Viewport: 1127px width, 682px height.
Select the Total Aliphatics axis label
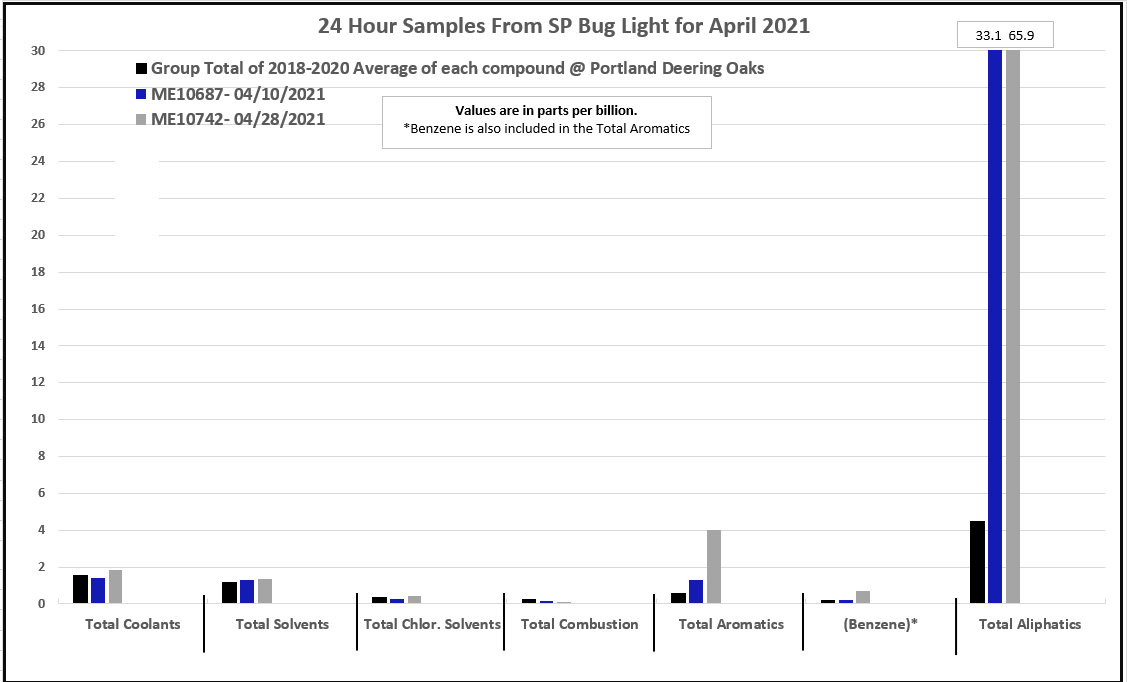pyautogui.click(x=1030, y=625)
